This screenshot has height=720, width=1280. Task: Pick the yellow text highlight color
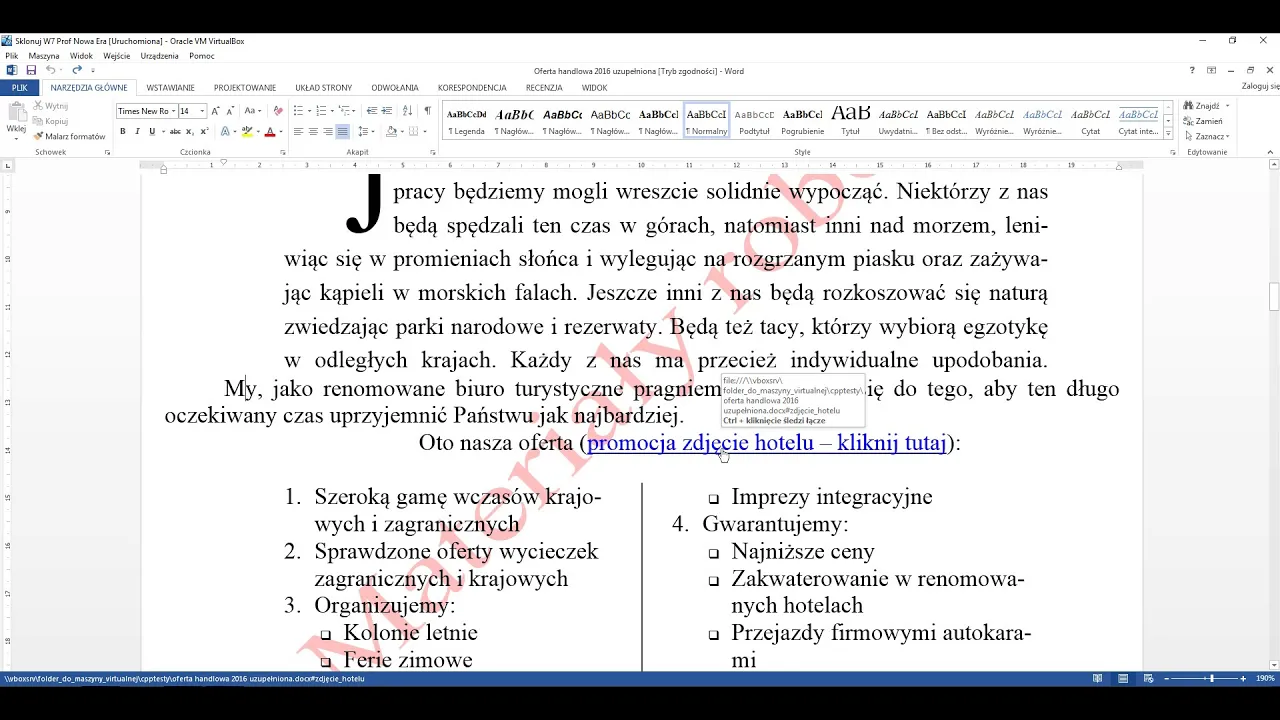[246, 131]
